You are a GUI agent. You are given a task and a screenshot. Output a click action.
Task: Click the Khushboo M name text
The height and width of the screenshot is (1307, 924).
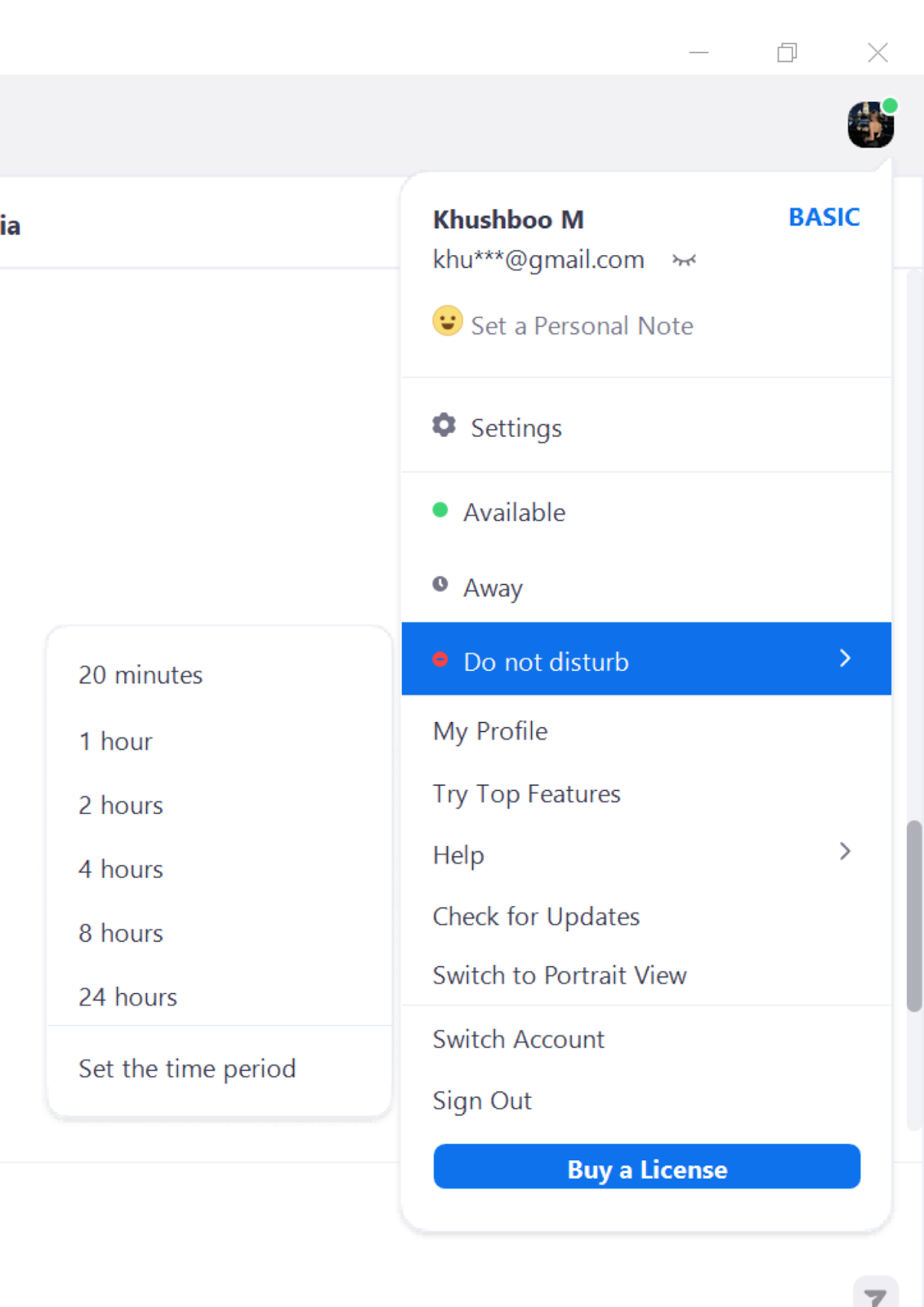click(x=508, y=219)
